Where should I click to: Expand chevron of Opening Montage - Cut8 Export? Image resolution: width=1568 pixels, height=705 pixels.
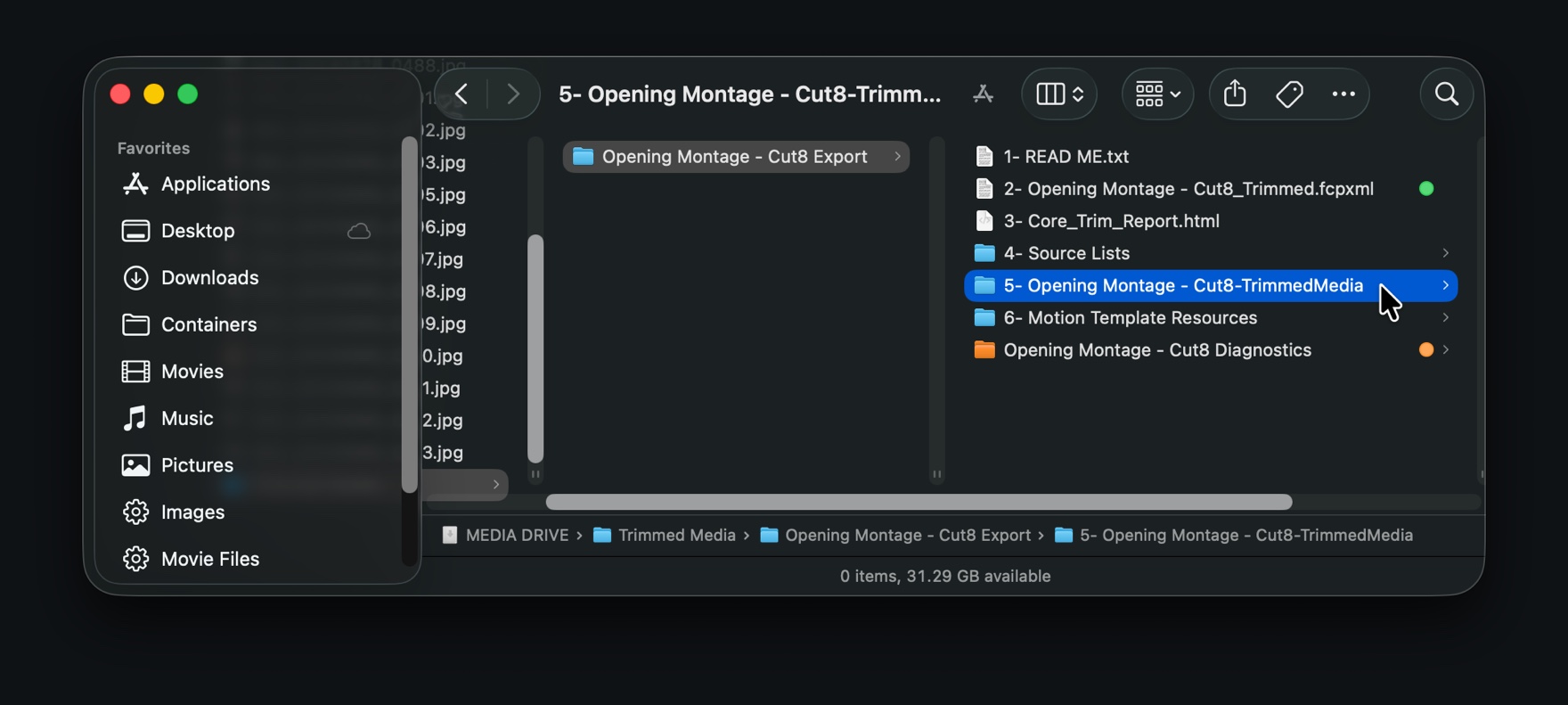[x=897, y=157]
